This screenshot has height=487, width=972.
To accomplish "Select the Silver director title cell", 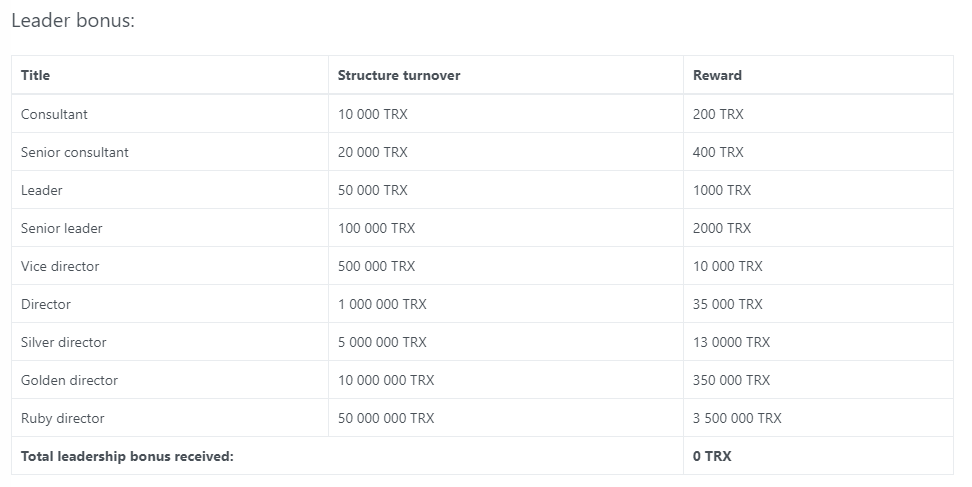I will click(x=63, y=342).
